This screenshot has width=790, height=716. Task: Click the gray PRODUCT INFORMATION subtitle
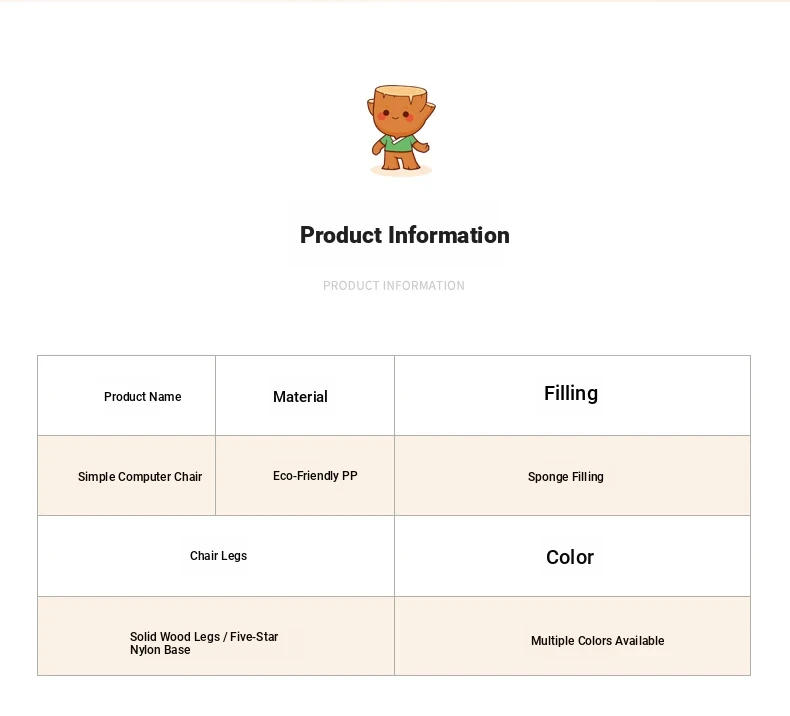393,286
